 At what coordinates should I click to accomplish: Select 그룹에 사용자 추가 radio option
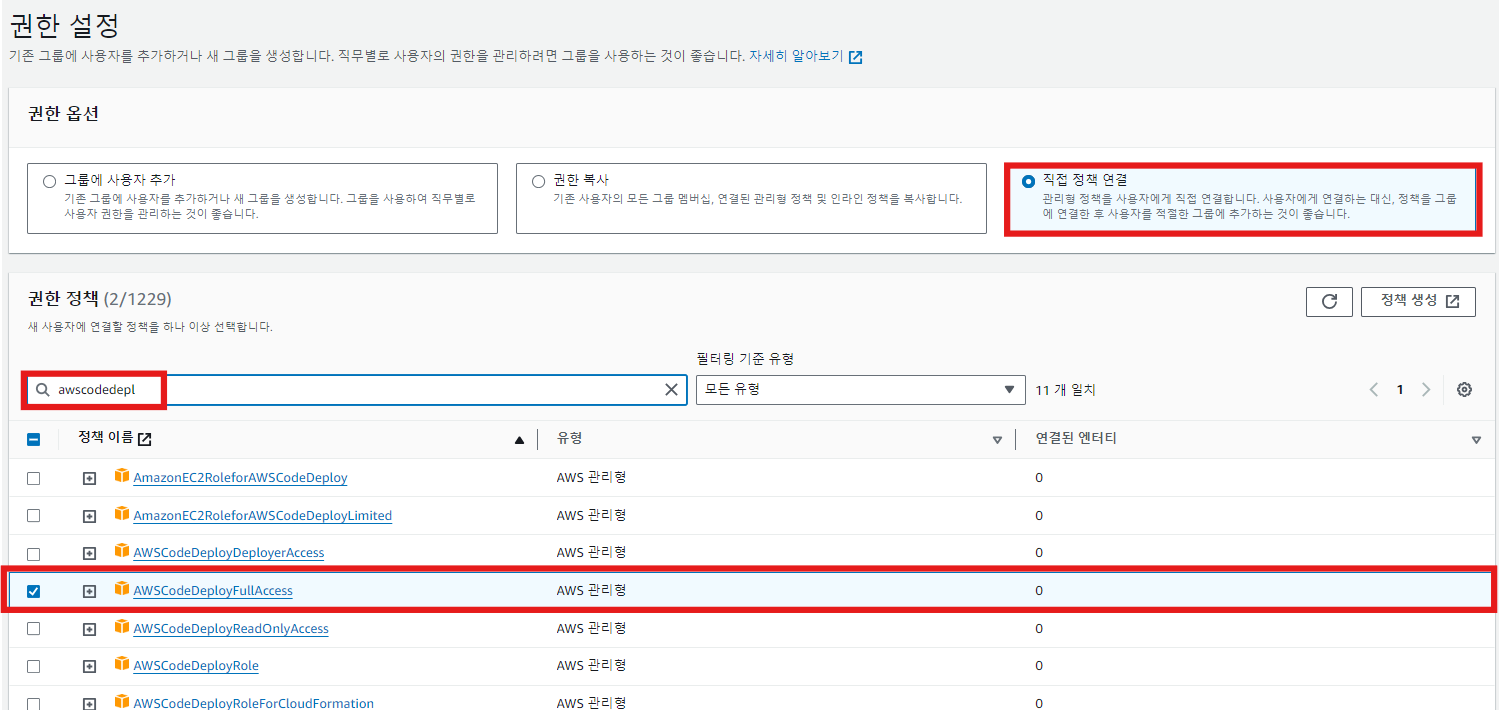point(50,182)
